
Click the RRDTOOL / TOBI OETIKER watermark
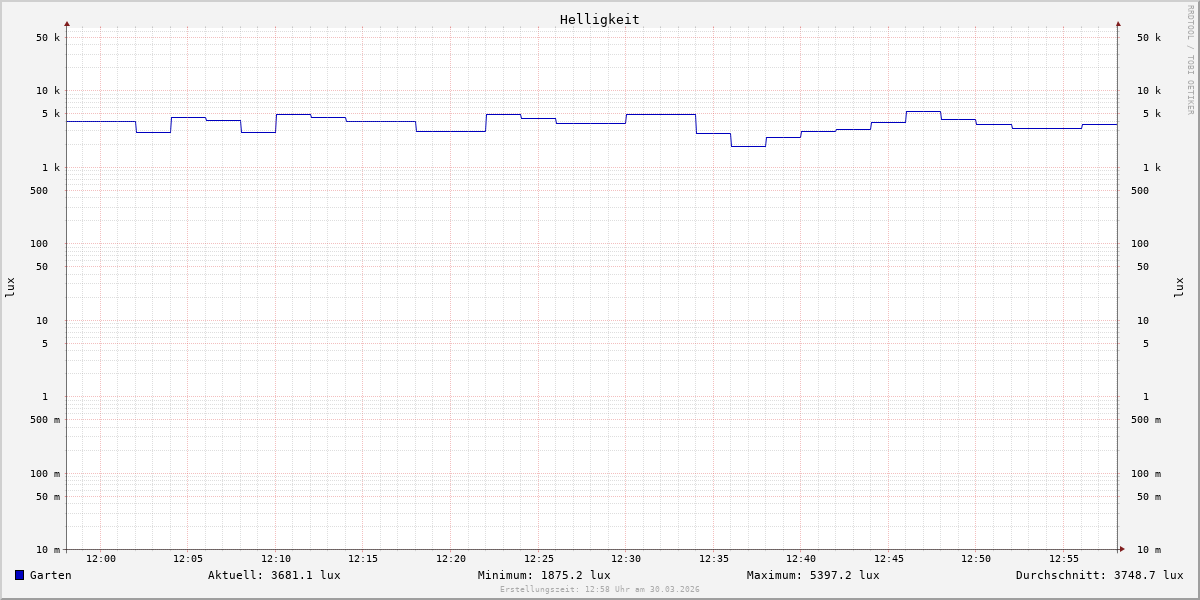[1190, 60]
